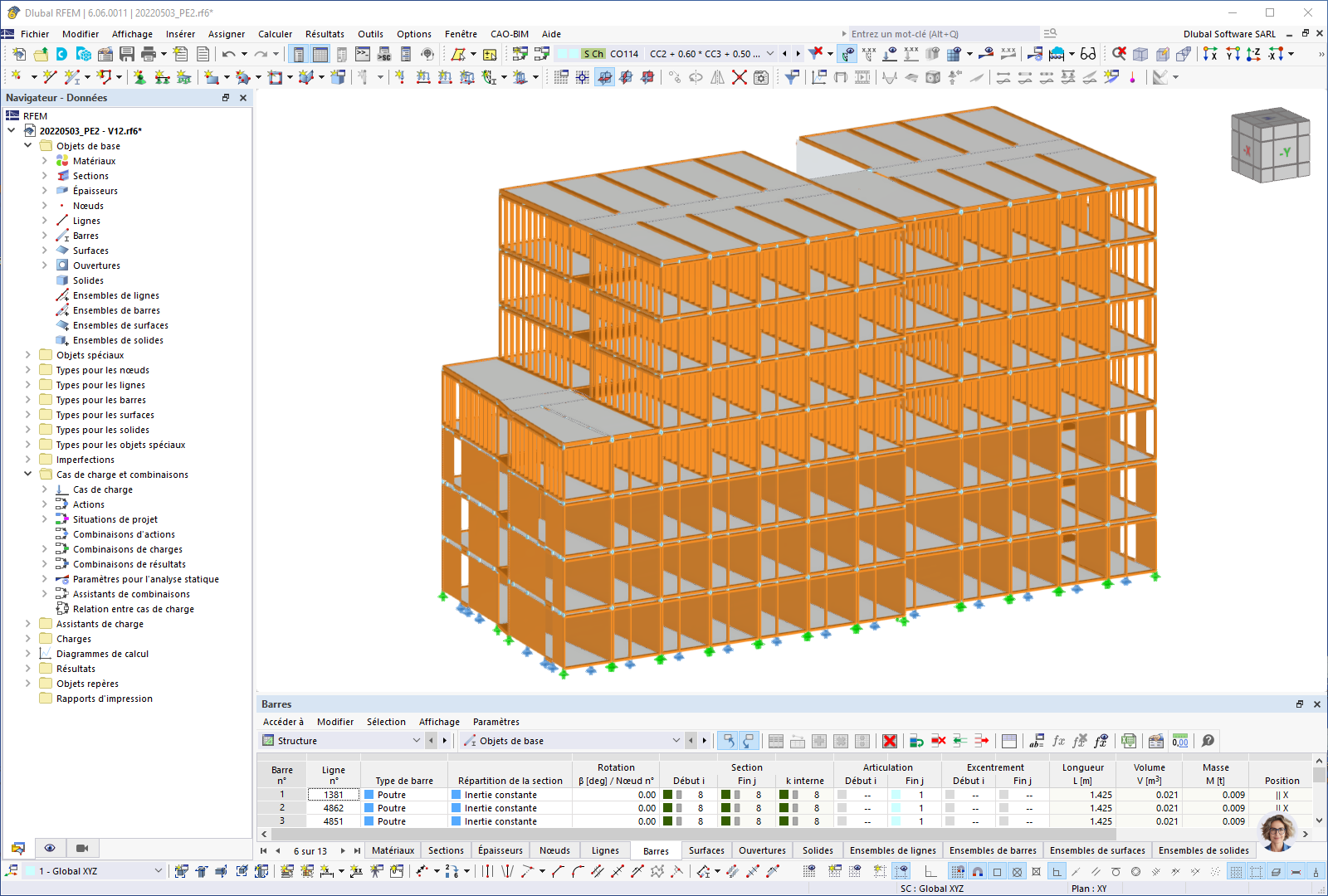
Task: Click the Sélection menu in the Barres panel
Action: [x=386, y=721]
